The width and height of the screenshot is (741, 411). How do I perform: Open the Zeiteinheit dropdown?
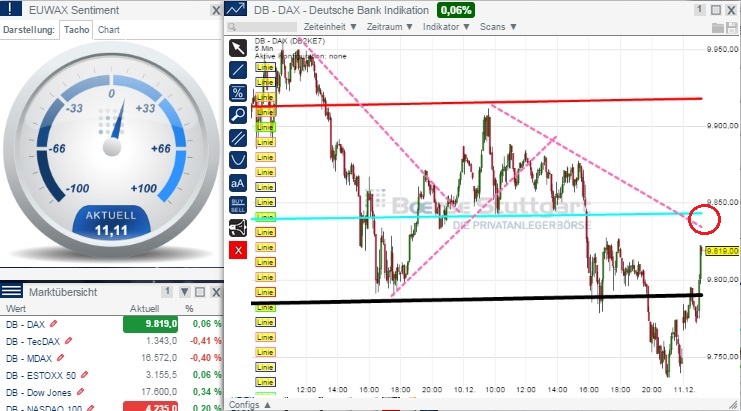coord(330,27)
